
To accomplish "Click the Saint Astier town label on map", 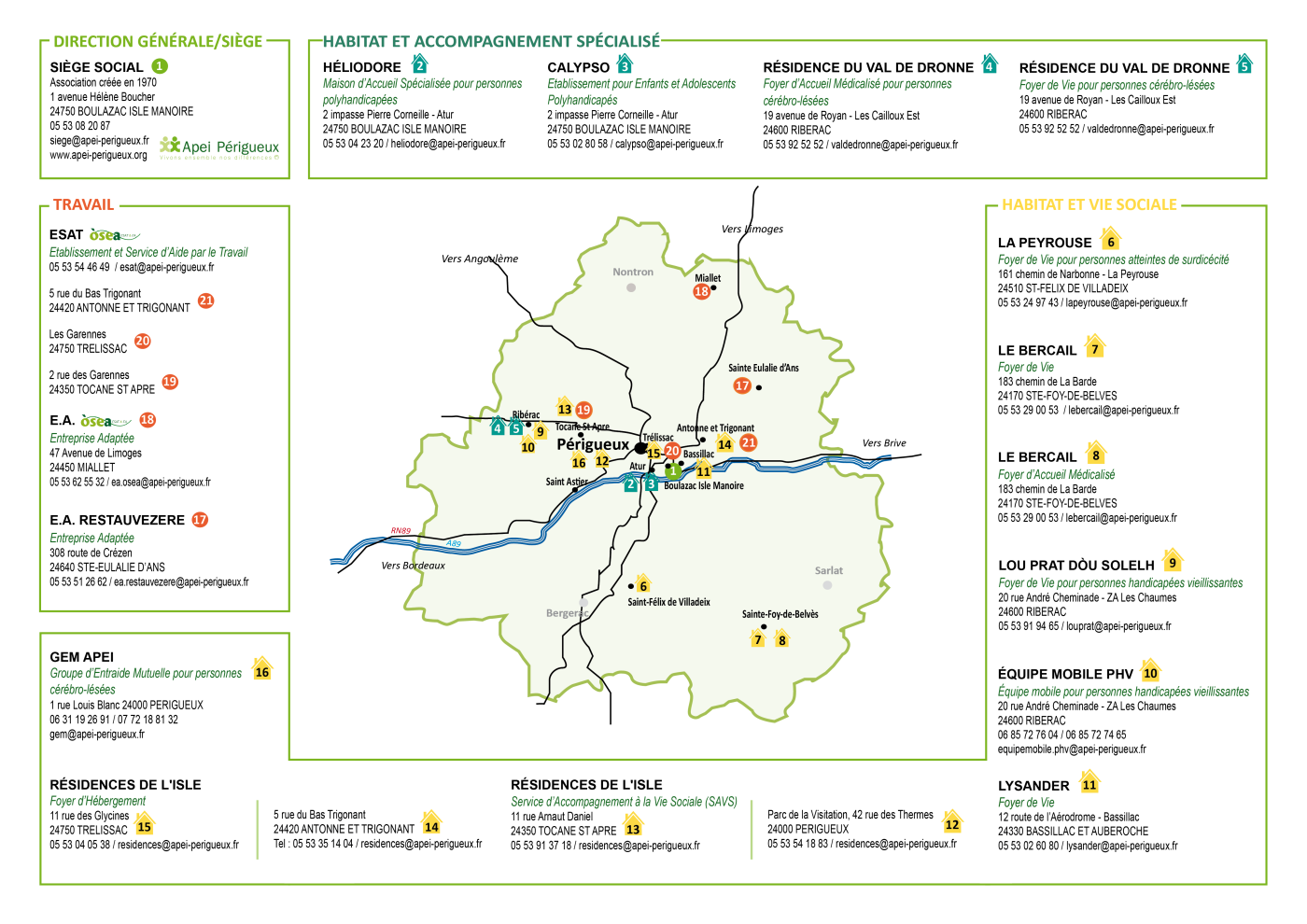I will click(567, 482).
